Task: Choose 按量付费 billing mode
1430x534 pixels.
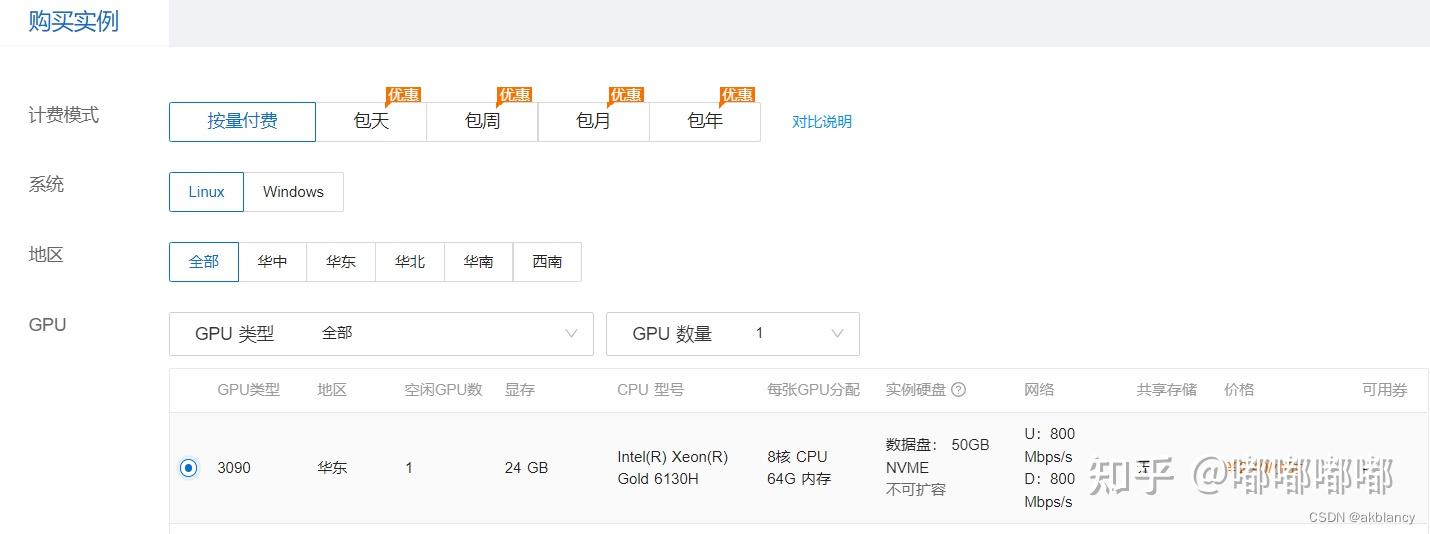Action: [x=242, y=122]
